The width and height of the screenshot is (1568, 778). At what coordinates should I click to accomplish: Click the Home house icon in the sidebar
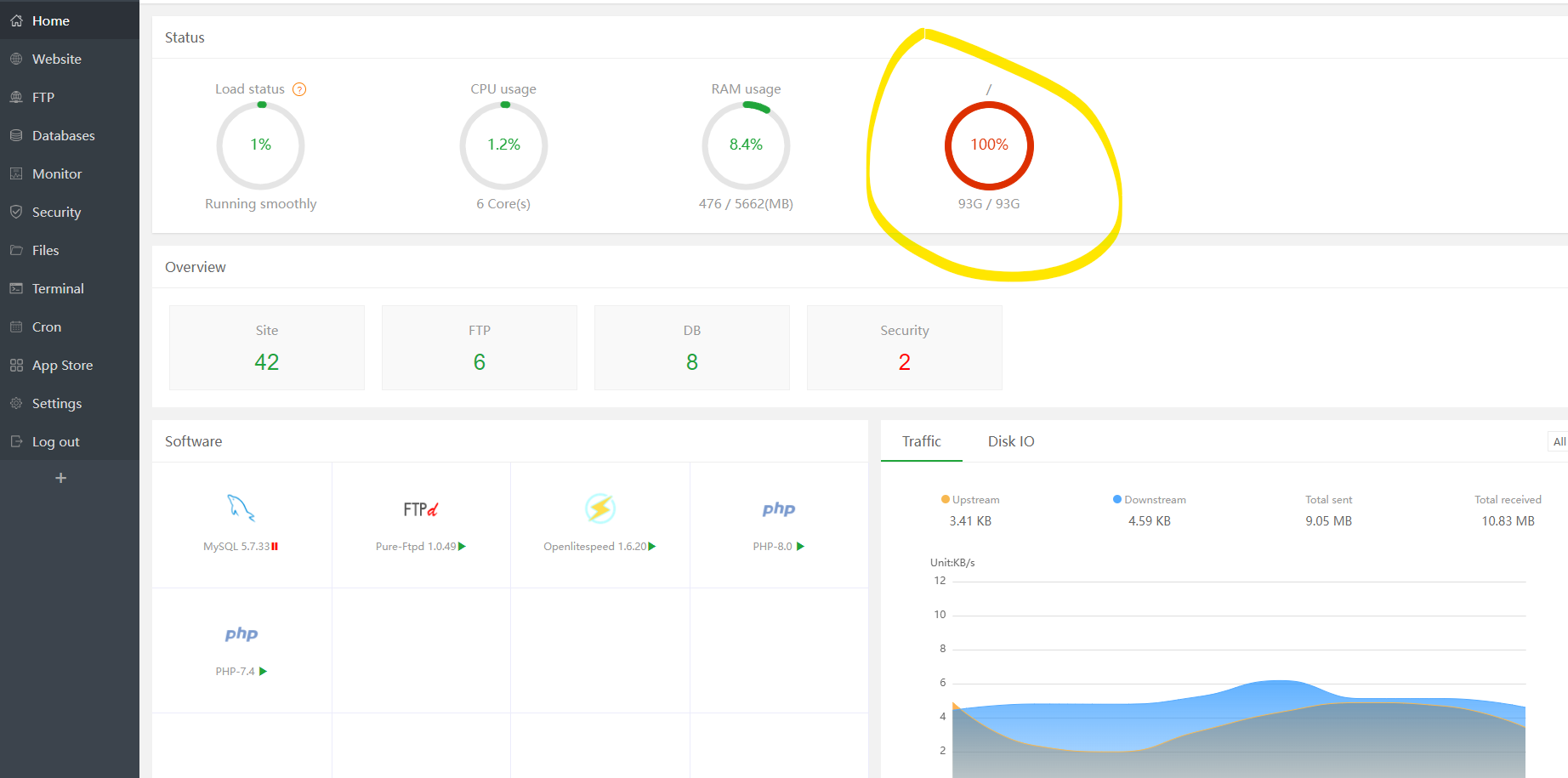[16, 20]
